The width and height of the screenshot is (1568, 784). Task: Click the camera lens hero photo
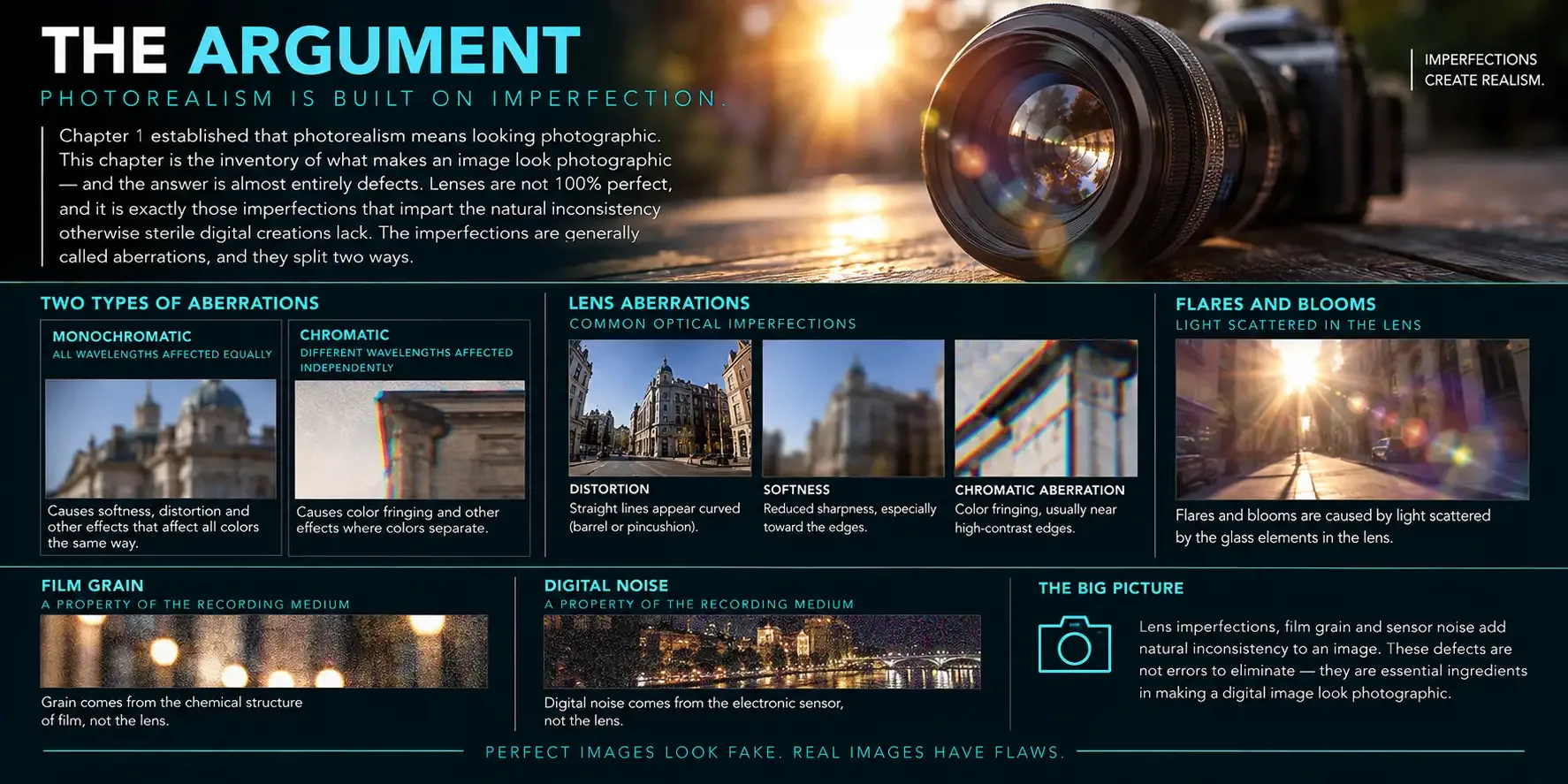pos(1149,141)
